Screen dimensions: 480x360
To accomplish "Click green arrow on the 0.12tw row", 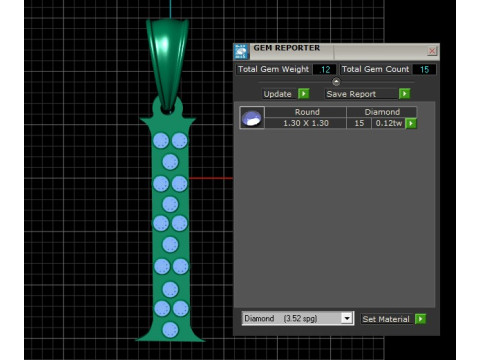I will point(411,123).
